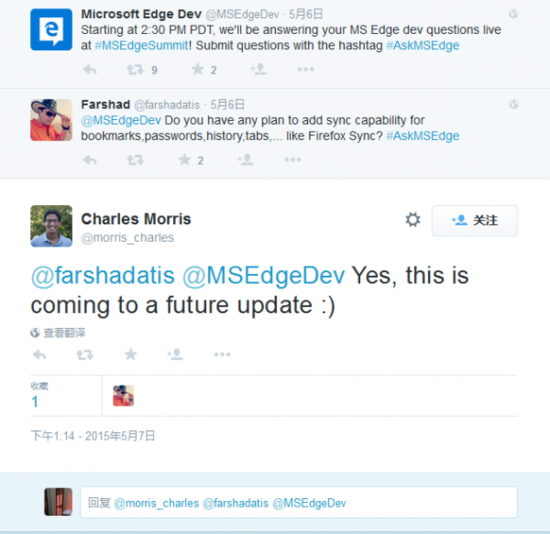Viewport: 550px width, 534px height.
Task: Retweet the Microsoft Edge Dev tweet
Action: pos(135,69)
